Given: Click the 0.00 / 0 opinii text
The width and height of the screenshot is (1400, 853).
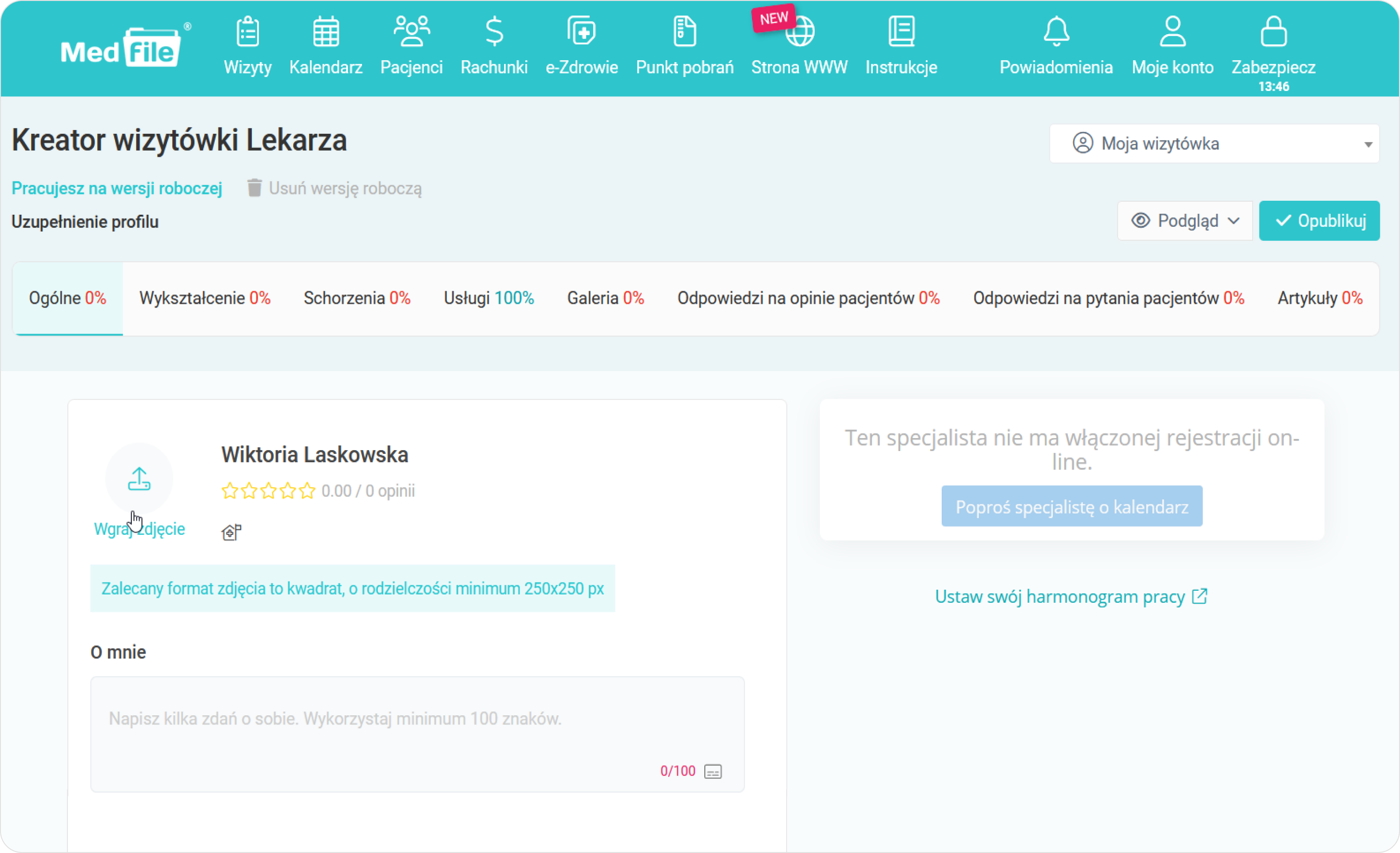Looking at the screenshot, I should pos(368,491).
